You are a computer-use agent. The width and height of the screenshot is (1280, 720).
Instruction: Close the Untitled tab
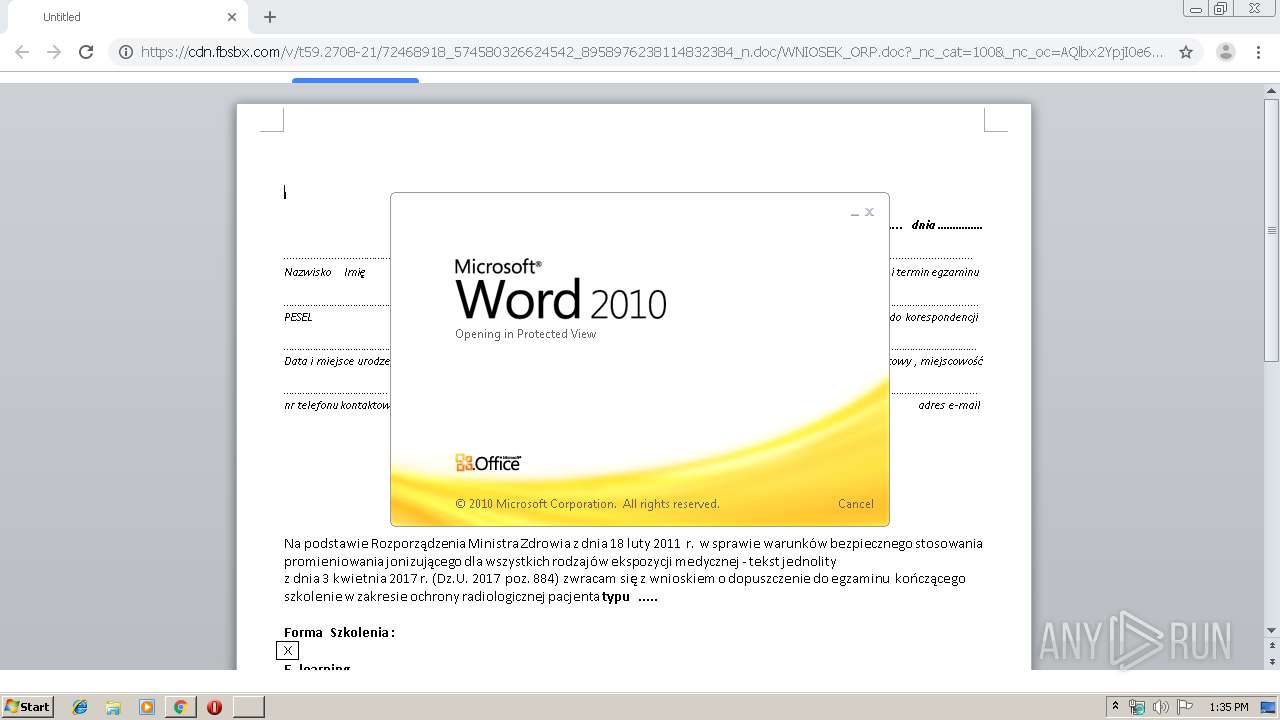pyautogui.click(x=232, y=17)
